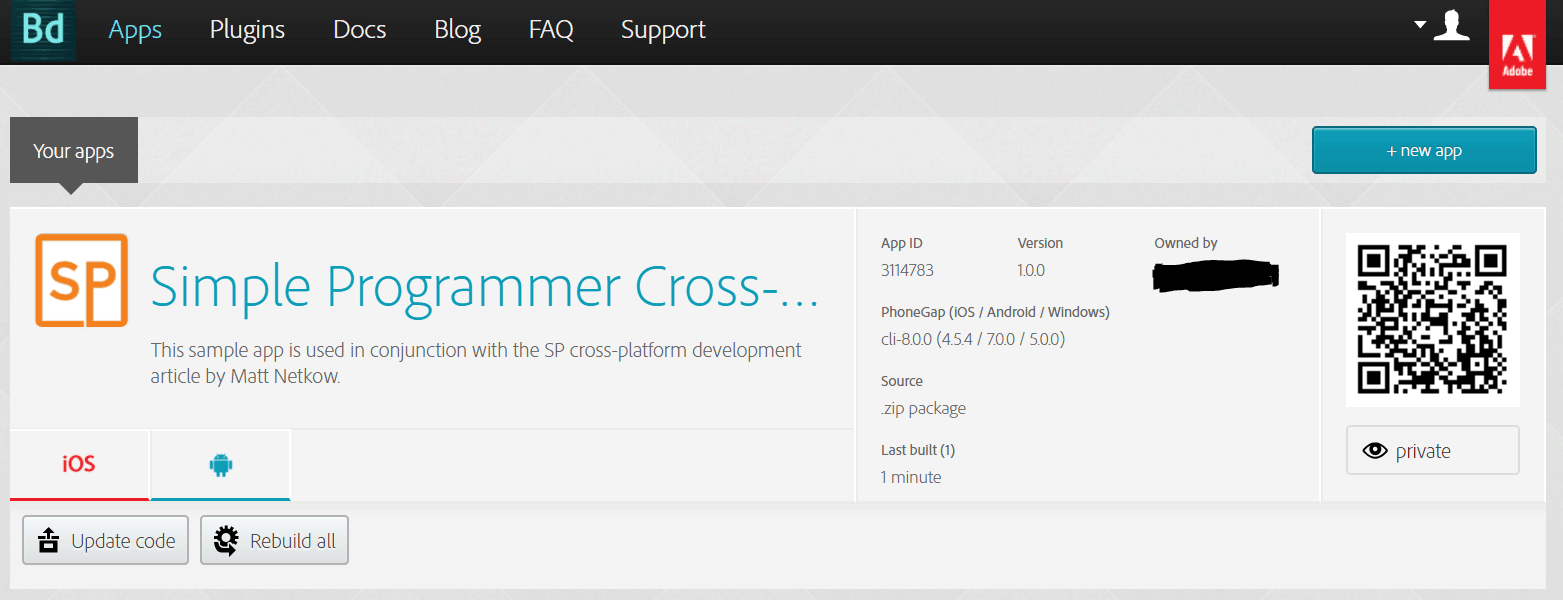Toggle the private visibility eye button
This screenshot has width=1563, height=600.
[x=1432, y=451]
